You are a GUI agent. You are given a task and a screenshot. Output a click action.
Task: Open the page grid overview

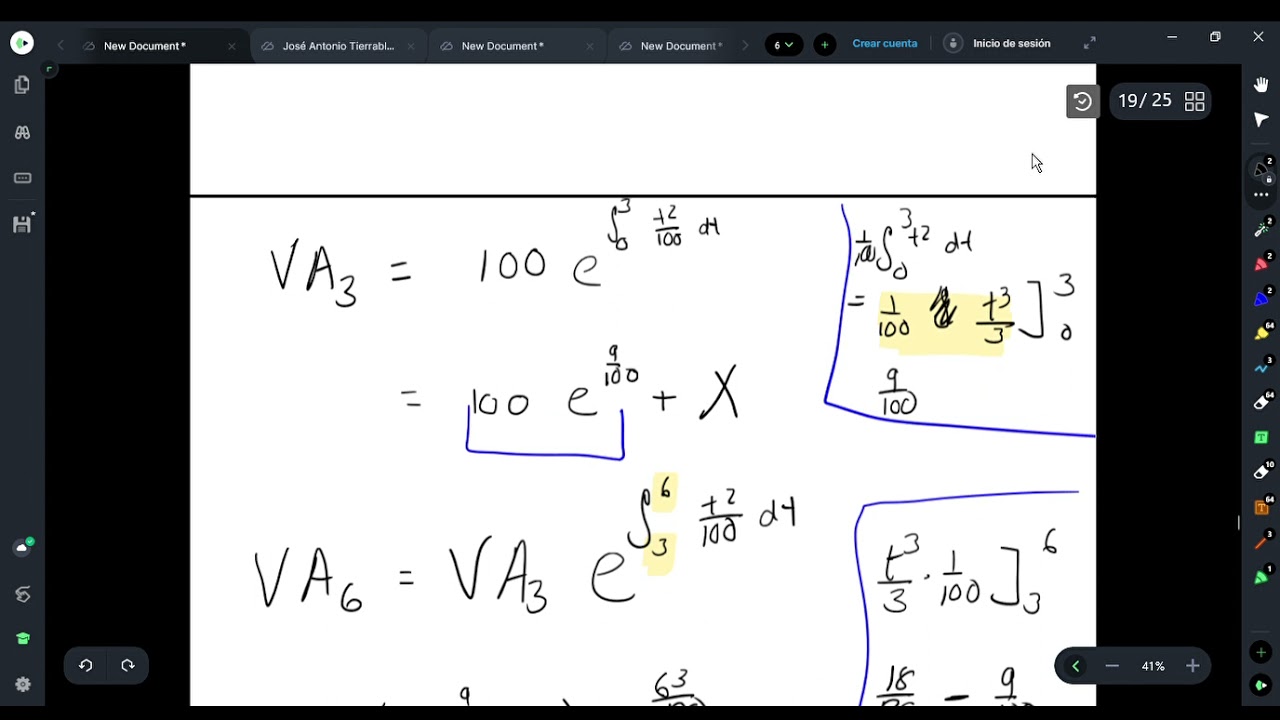click(1195, 101)
